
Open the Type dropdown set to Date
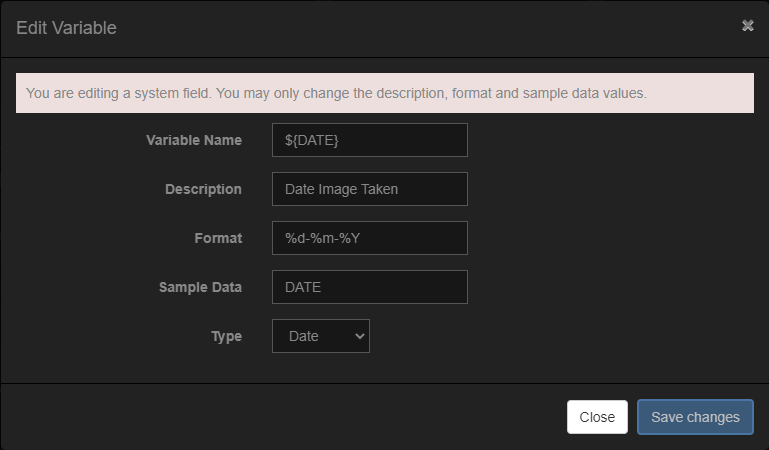point(321,336)
